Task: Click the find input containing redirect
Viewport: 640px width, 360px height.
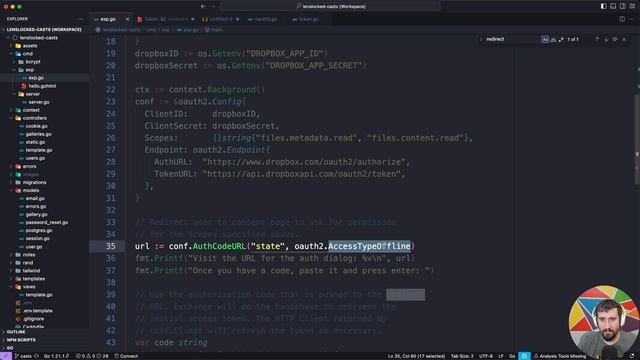Action: click(512, 39)
